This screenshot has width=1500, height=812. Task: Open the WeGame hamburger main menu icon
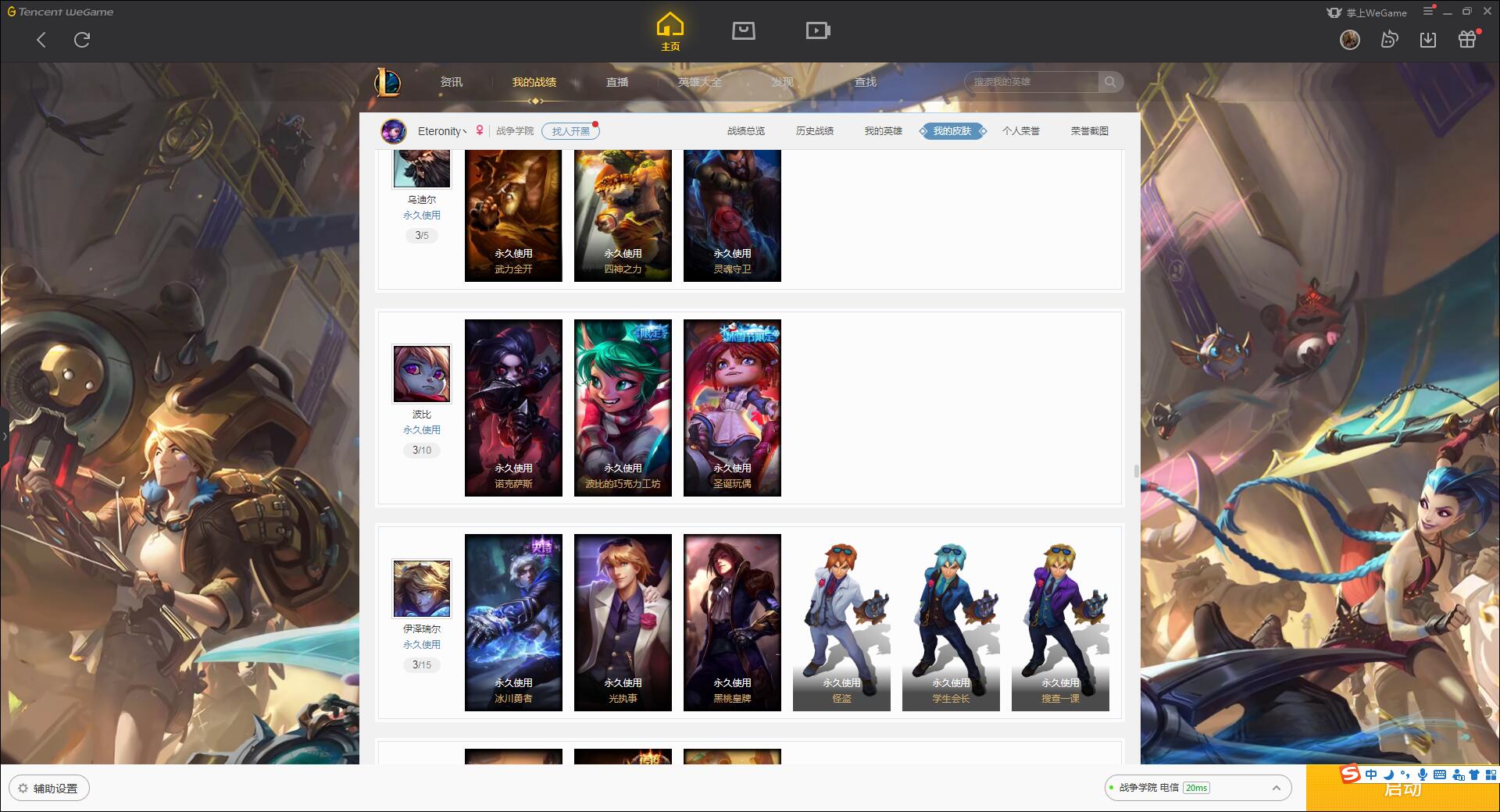tap(1428, 11)
